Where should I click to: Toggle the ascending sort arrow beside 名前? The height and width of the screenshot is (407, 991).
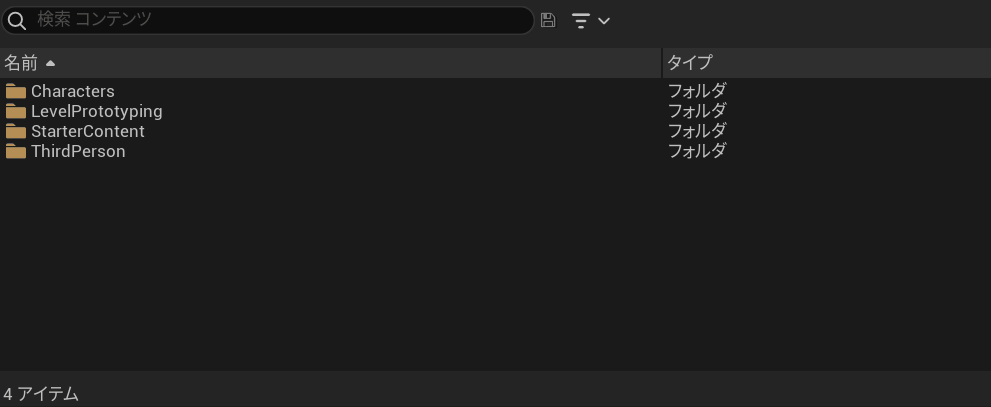(50, 63)
